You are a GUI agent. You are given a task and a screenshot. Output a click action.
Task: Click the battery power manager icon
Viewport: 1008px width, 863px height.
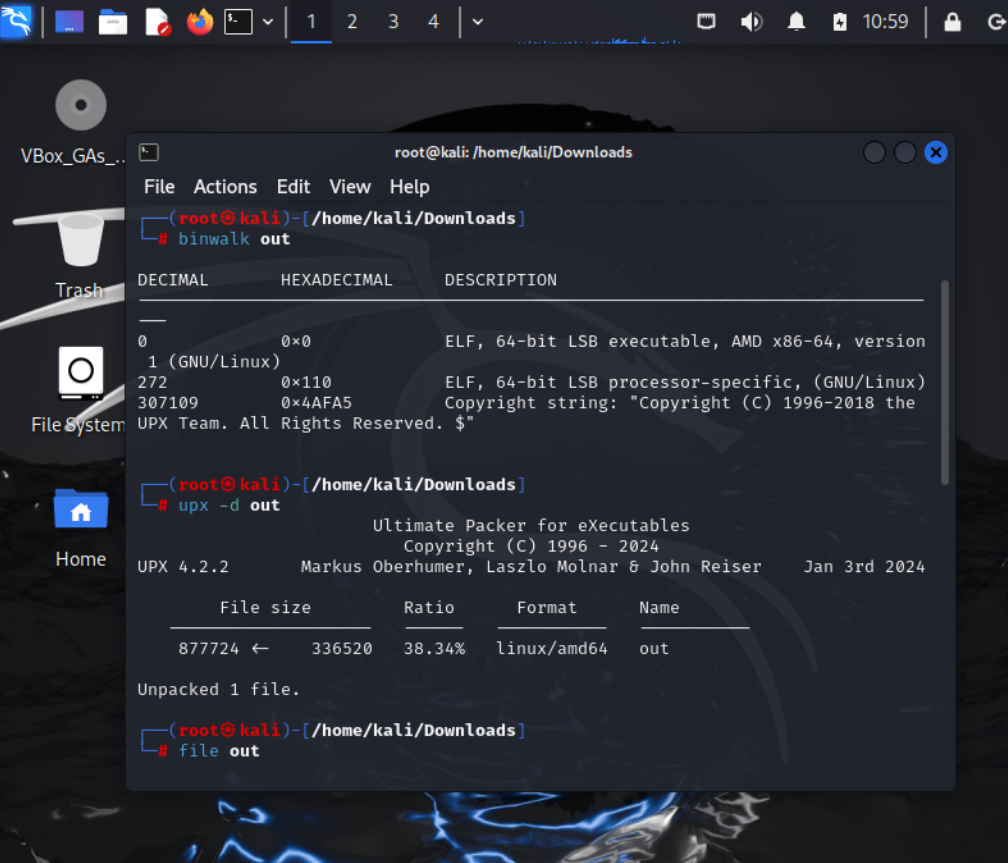[x=840, y=21]
